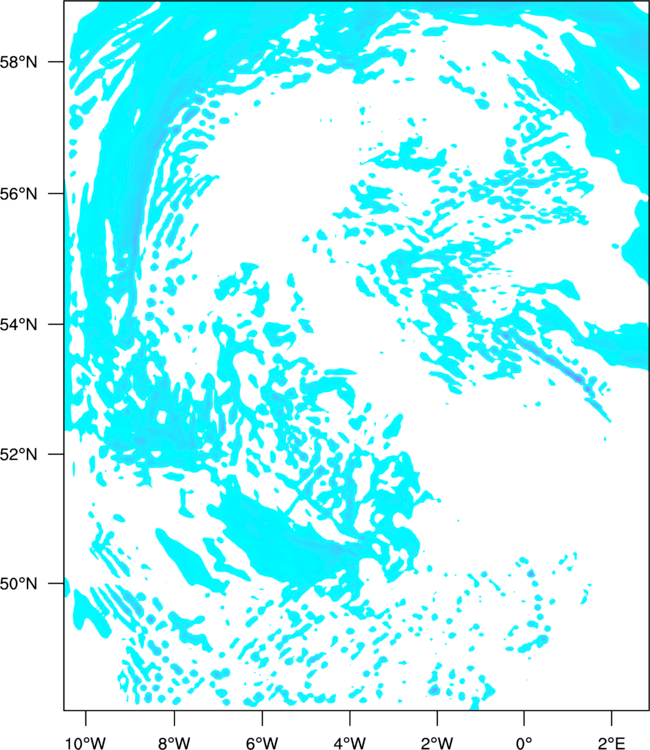Click the 8°W longitude label
Image resolution: width=650 pixels, height=750 pixels.
click(174, 742)
